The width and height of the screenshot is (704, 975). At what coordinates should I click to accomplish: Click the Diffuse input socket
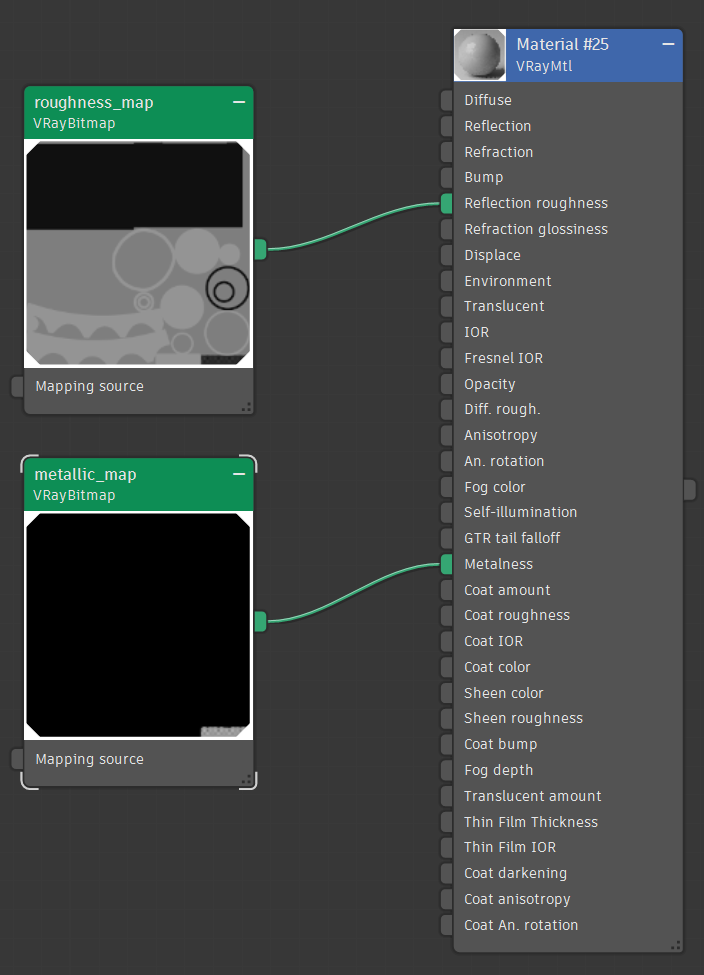click(446, 100)
